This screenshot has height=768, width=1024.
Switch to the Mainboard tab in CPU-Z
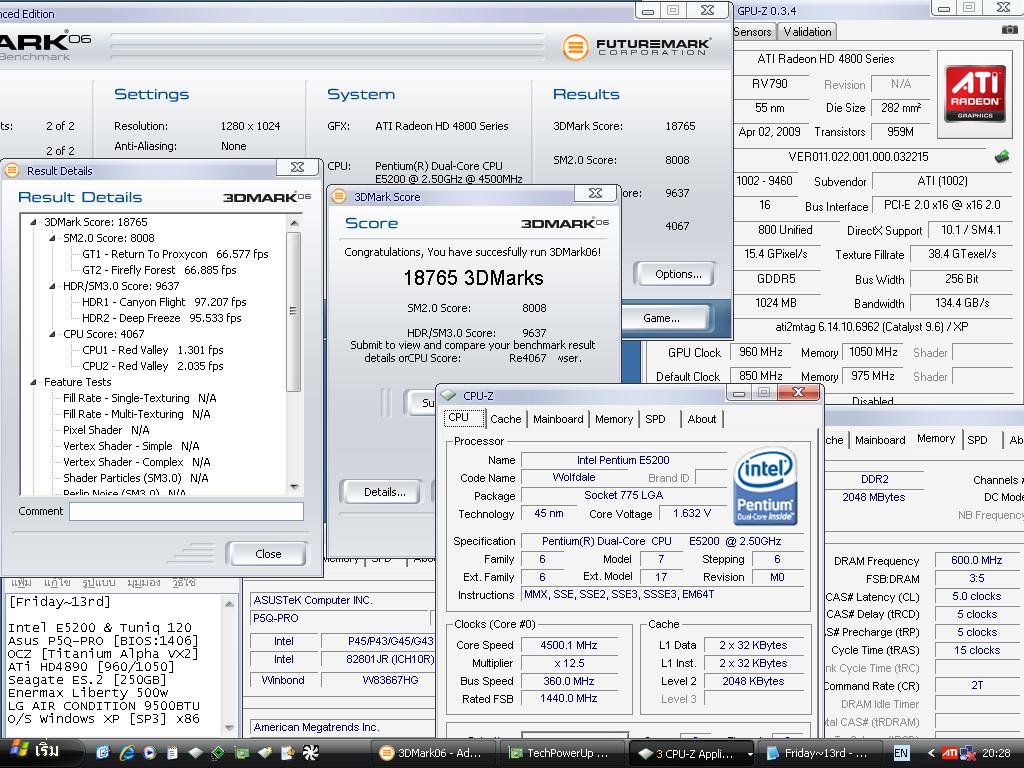tap(557, 419)
